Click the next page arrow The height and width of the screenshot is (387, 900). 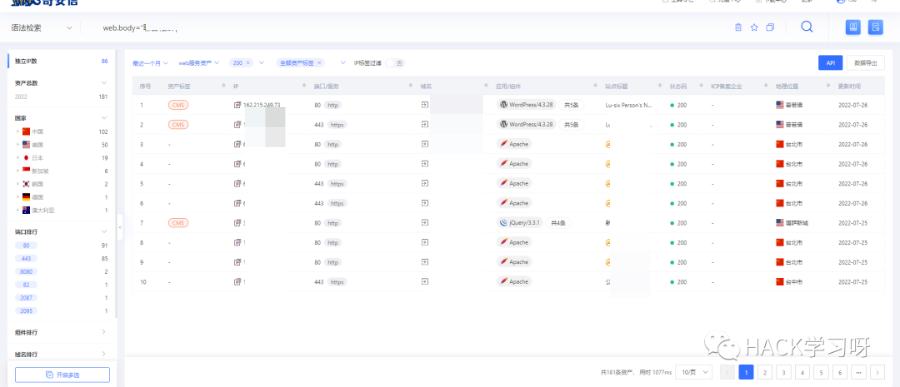(877, 372)
